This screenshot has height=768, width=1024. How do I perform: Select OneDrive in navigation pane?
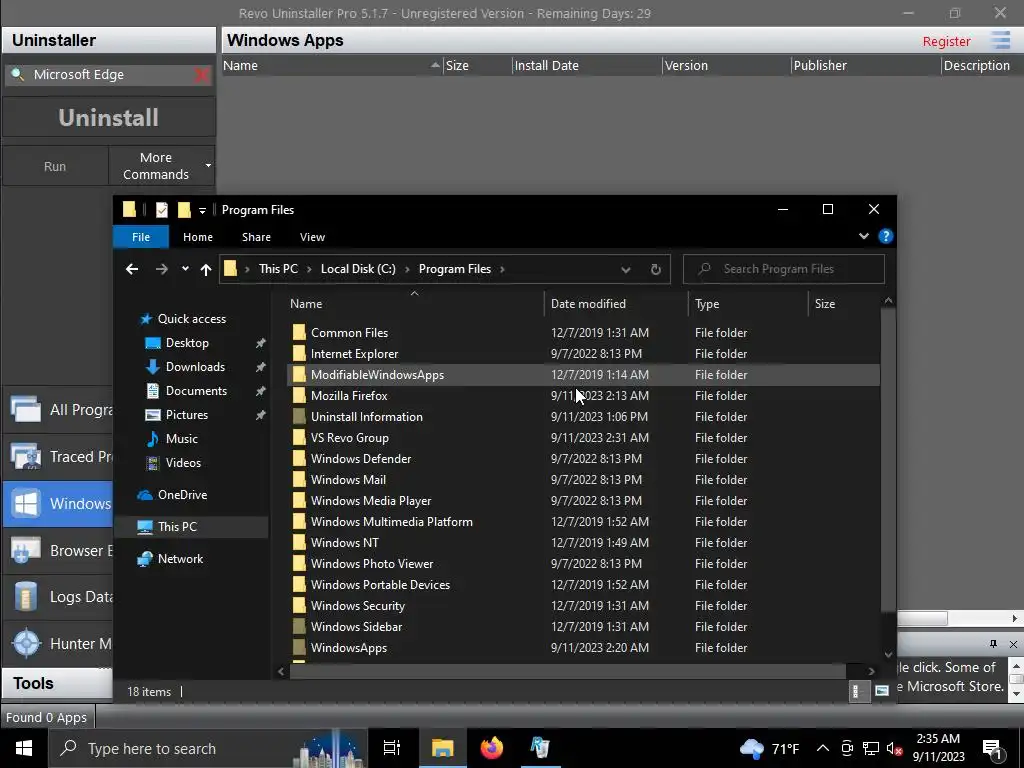[182, 495]
